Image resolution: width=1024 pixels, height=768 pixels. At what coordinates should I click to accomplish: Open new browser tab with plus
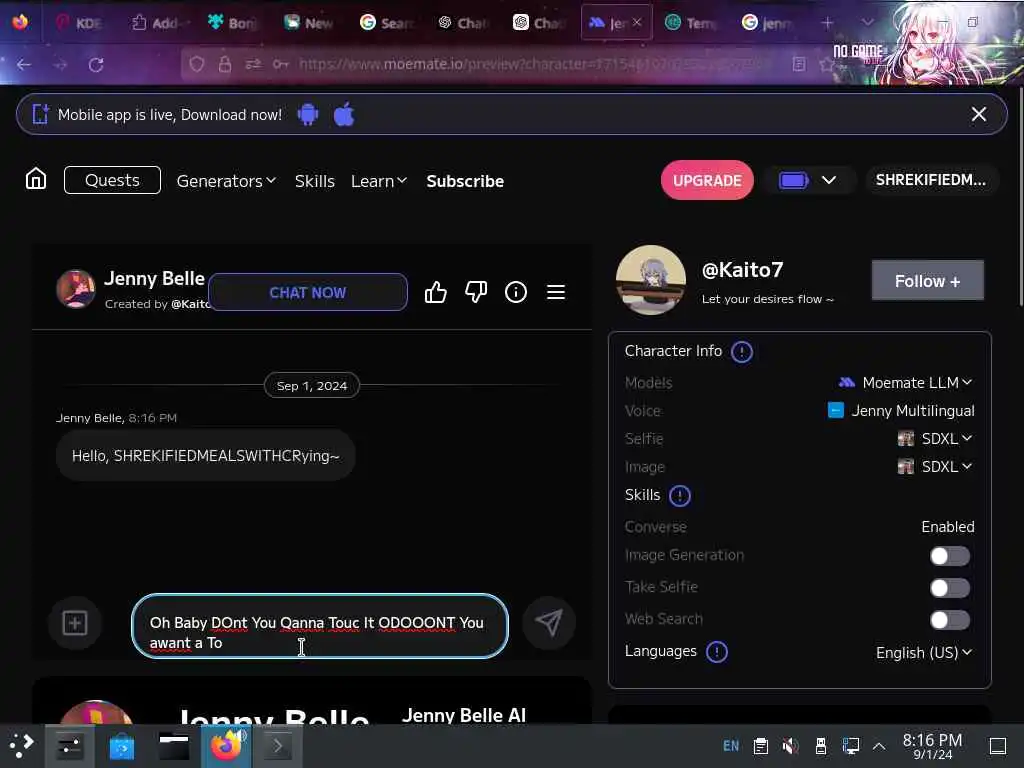(x=827, y=23)
